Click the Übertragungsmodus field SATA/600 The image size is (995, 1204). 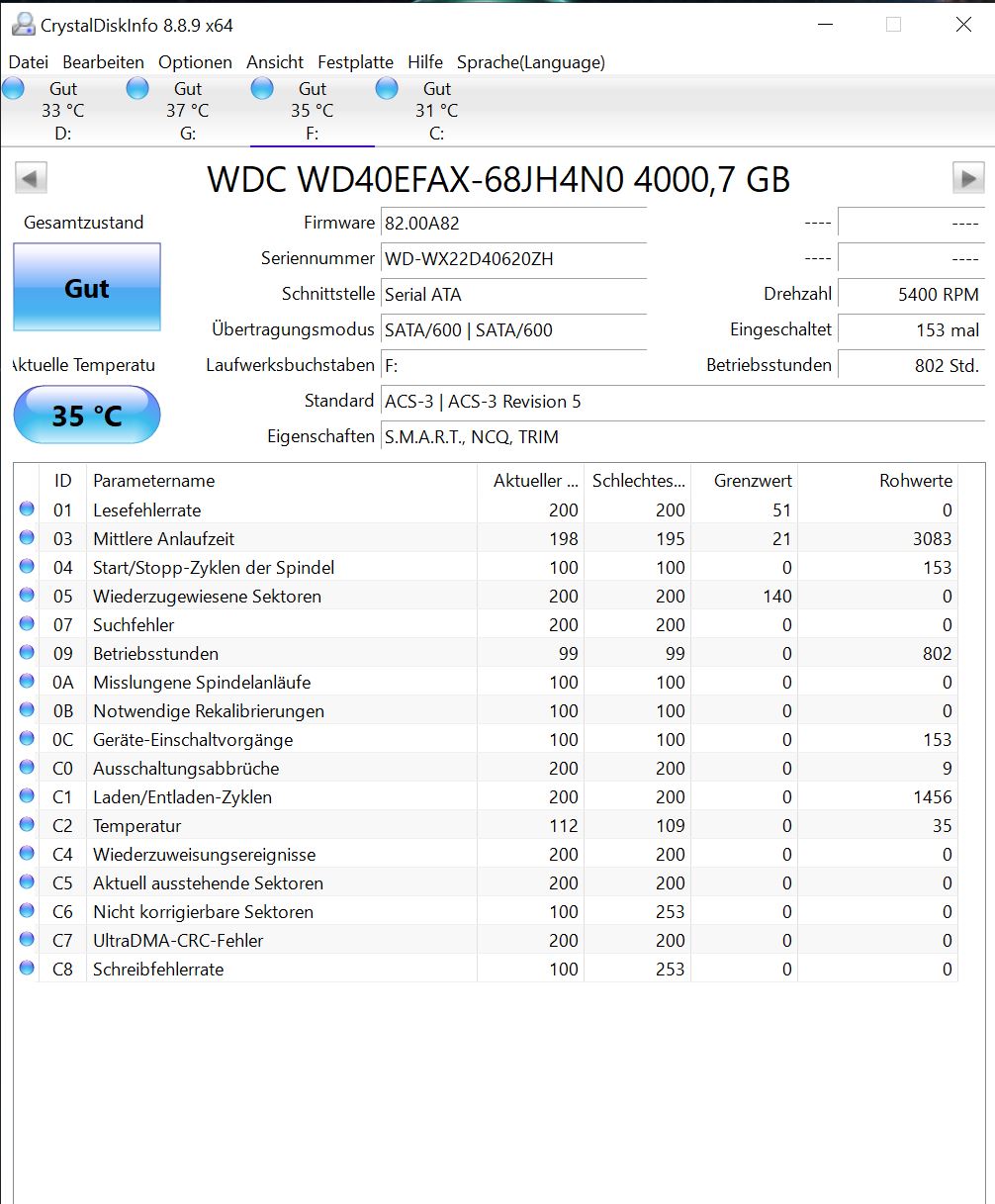[514, 330]
